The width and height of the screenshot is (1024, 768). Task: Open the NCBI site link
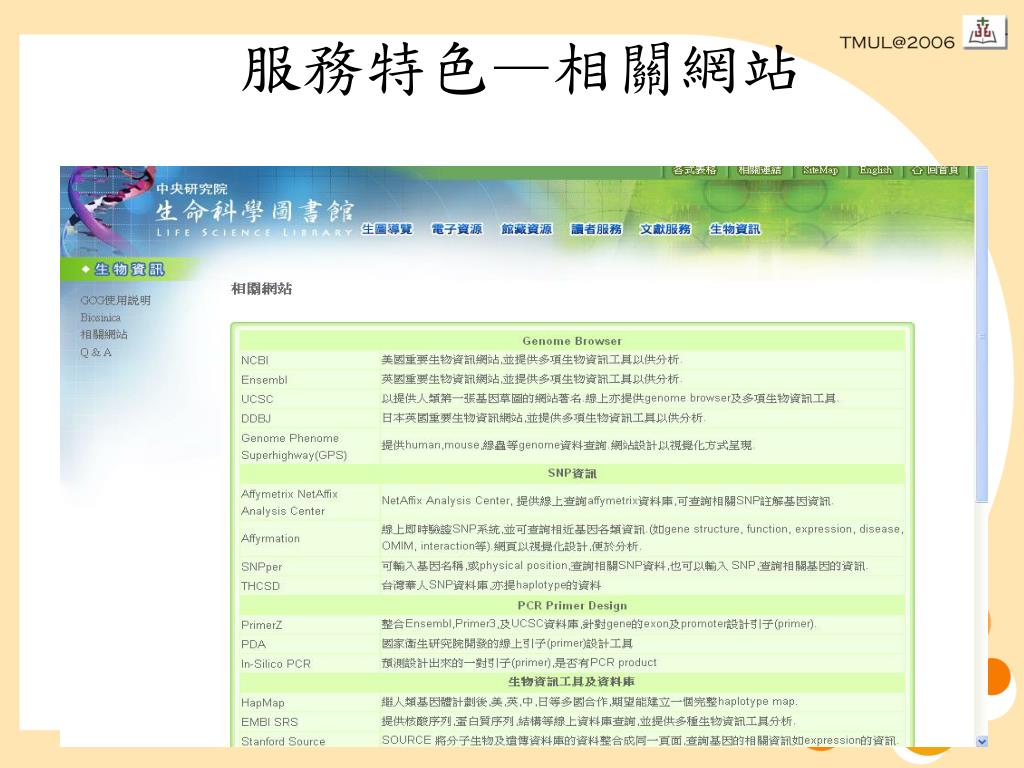(255, 360)
